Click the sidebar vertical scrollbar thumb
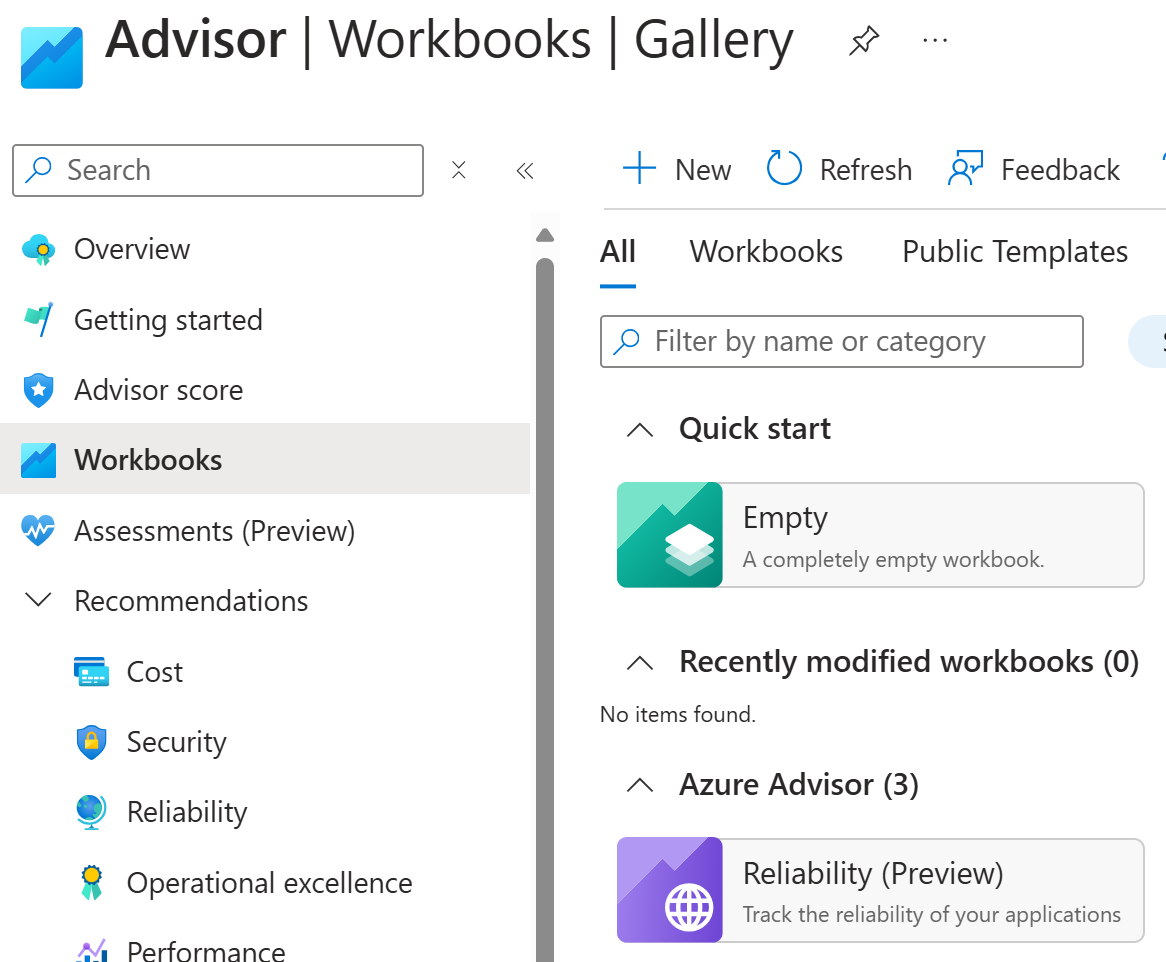Image resolution: width=1166 pixels, height=962 pixels. pos(545,610)
